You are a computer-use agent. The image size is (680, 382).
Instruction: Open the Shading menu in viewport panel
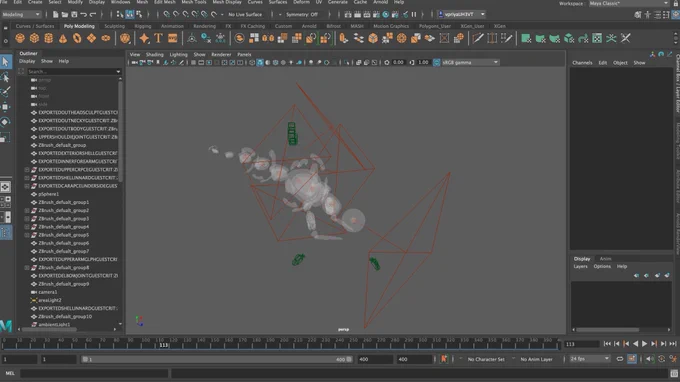[x=154, y=55]
